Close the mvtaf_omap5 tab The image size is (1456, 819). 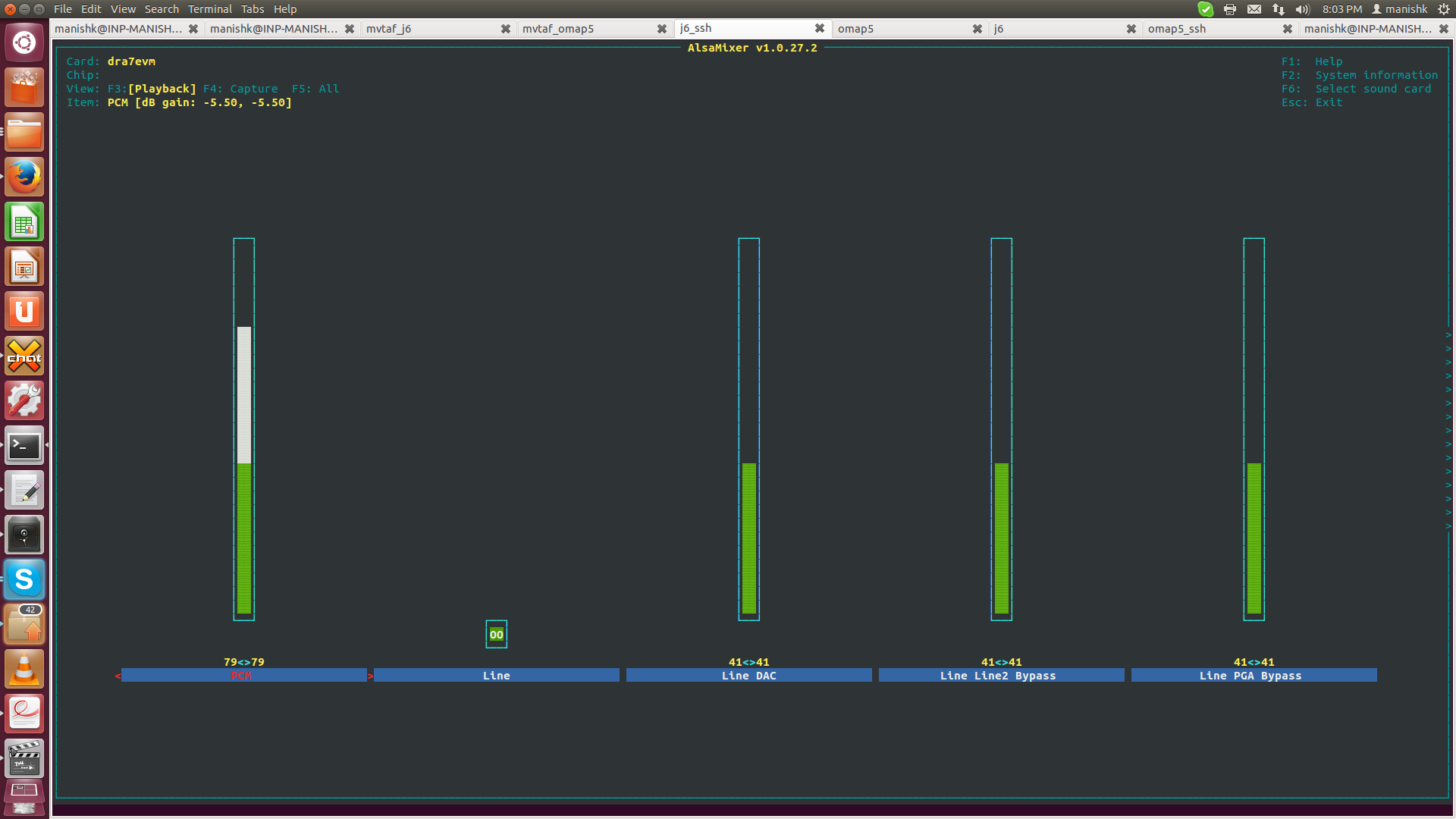662,29
